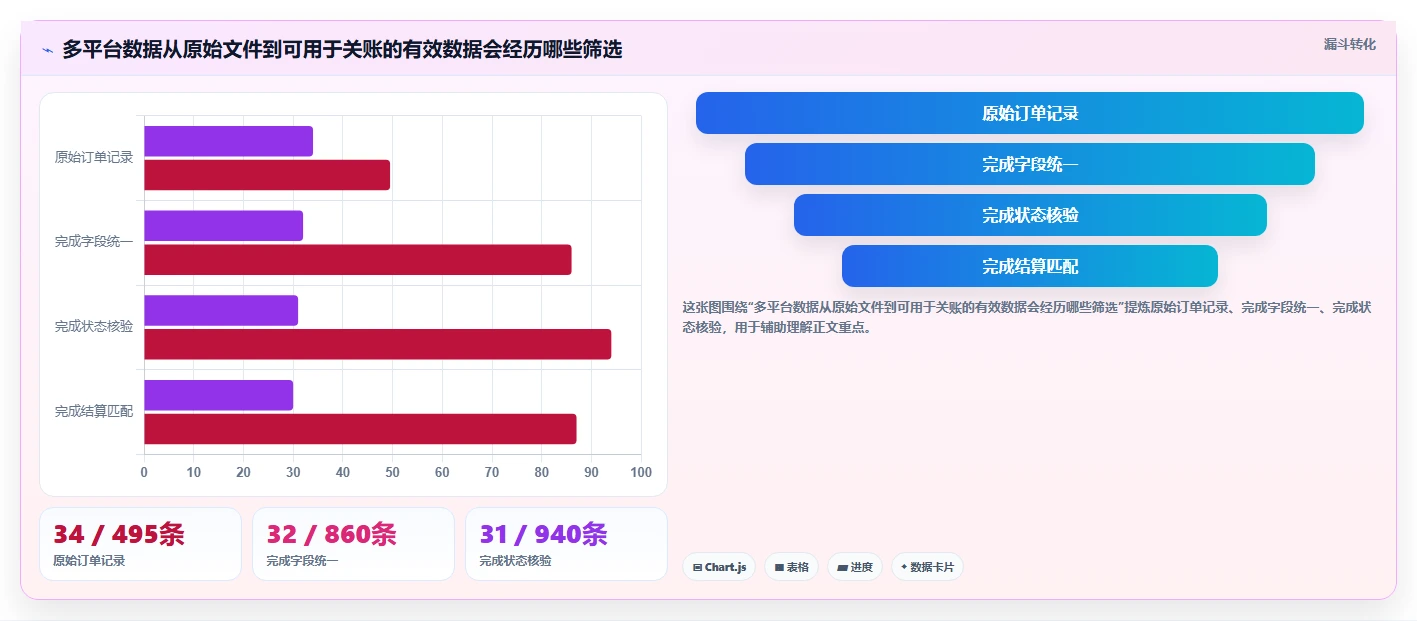Open the 32 / 860条 data card
Screen dimensions: 1417x621
[x=353, y=544]
